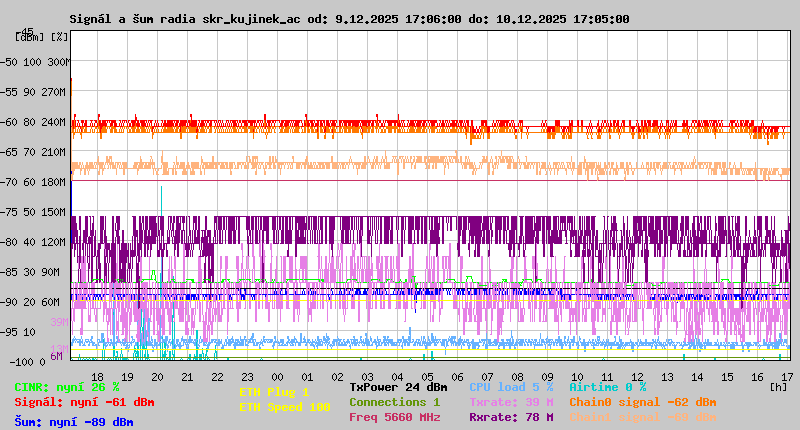Click the pink 'Txrate: 39 M' legend
Image resolution: width=800 pixels, height=430 pixels.
[511, 402]
